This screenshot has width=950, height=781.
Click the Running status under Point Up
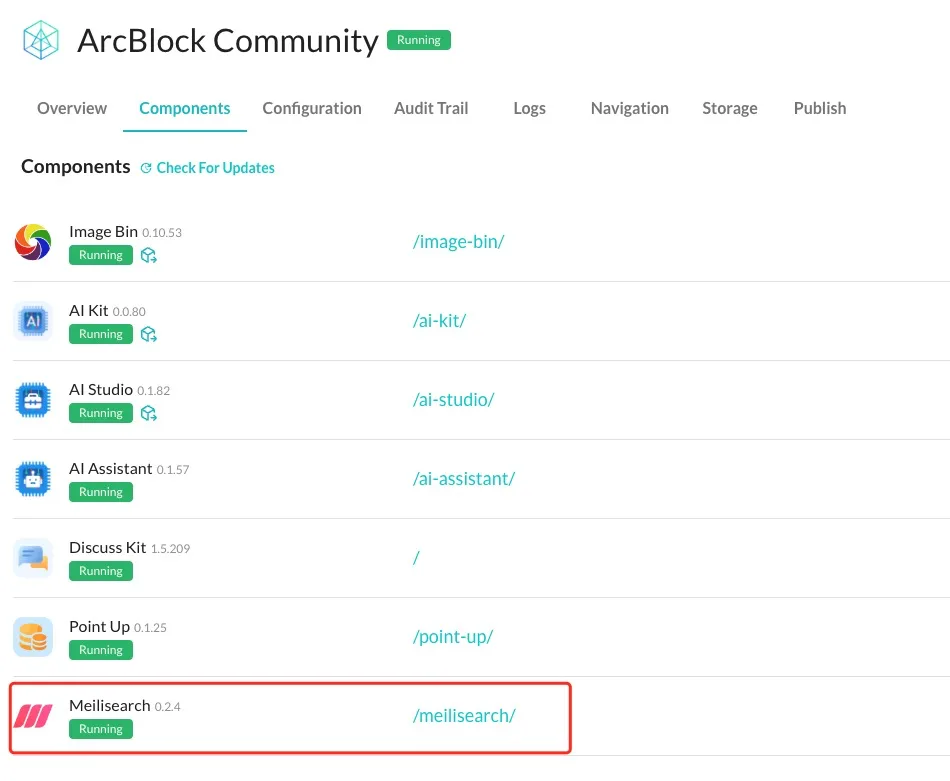tap(101, 650)
